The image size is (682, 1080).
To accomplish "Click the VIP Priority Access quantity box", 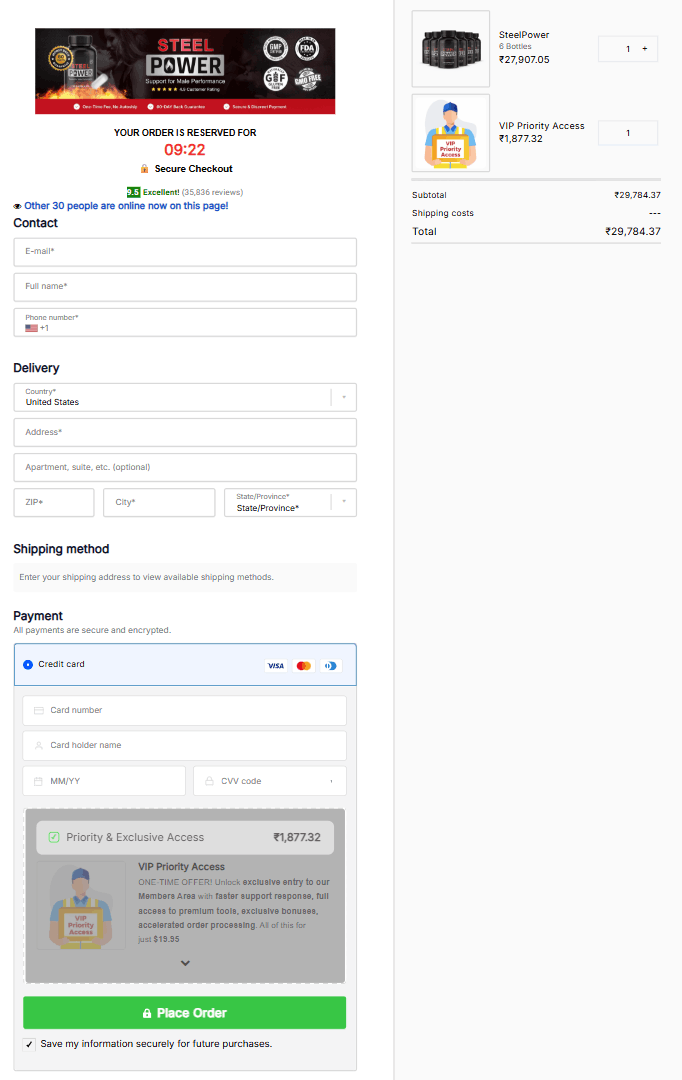I will 628,133.
